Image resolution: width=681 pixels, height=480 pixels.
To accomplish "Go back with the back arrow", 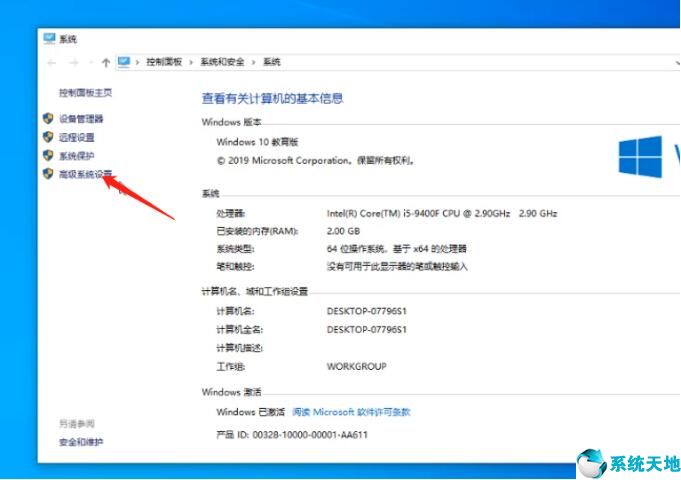I will [x=52, y=63].
